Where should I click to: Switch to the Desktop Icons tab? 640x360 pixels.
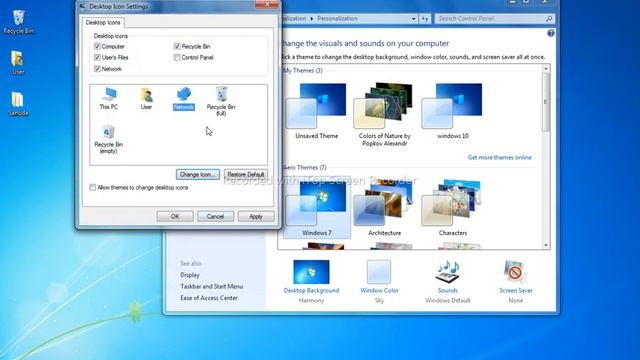(103, 22)
